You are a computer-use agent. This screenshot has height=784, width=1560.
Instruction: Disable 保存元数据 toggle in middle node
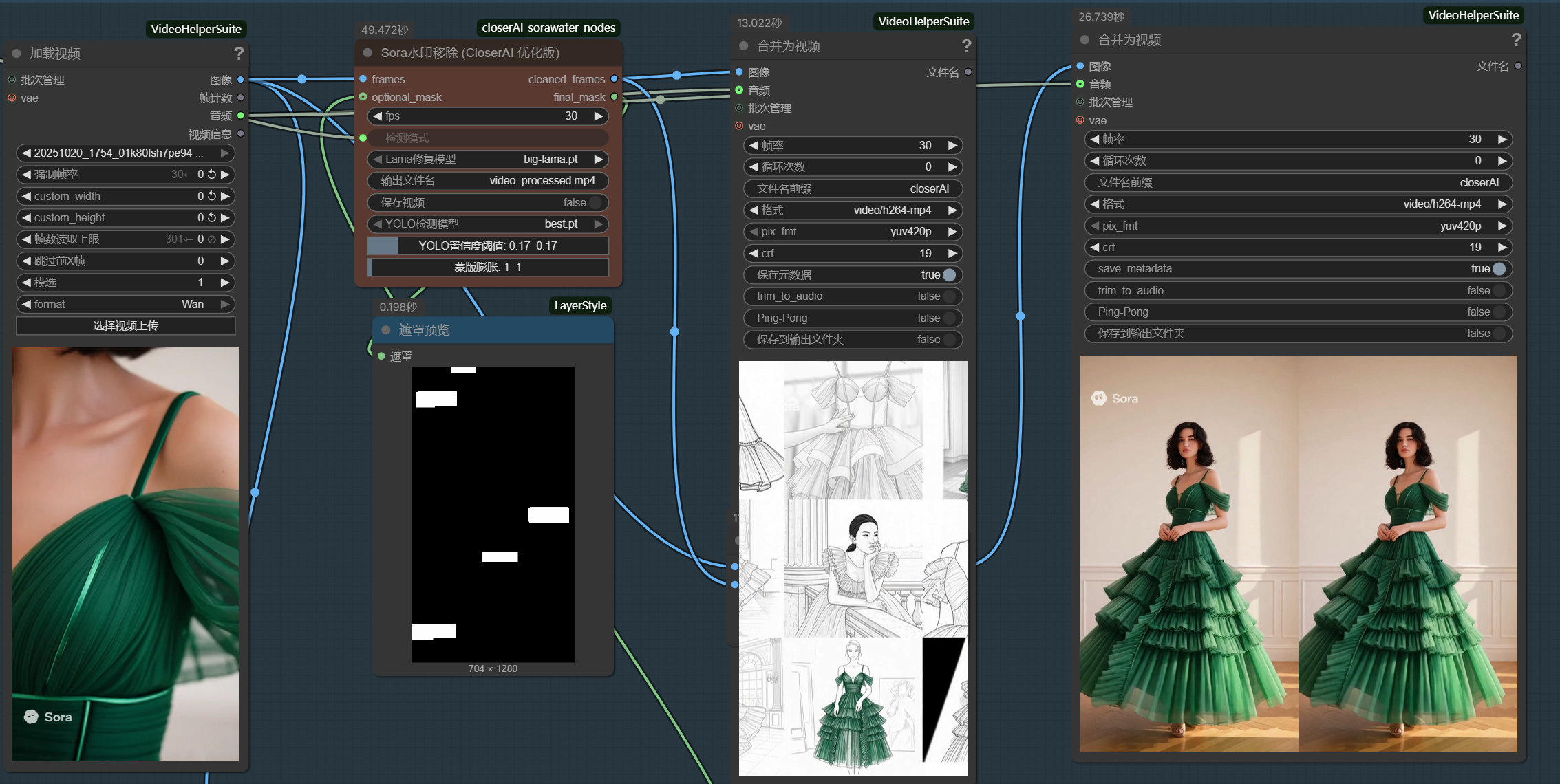pyautogui.click(x=949, y=275)
